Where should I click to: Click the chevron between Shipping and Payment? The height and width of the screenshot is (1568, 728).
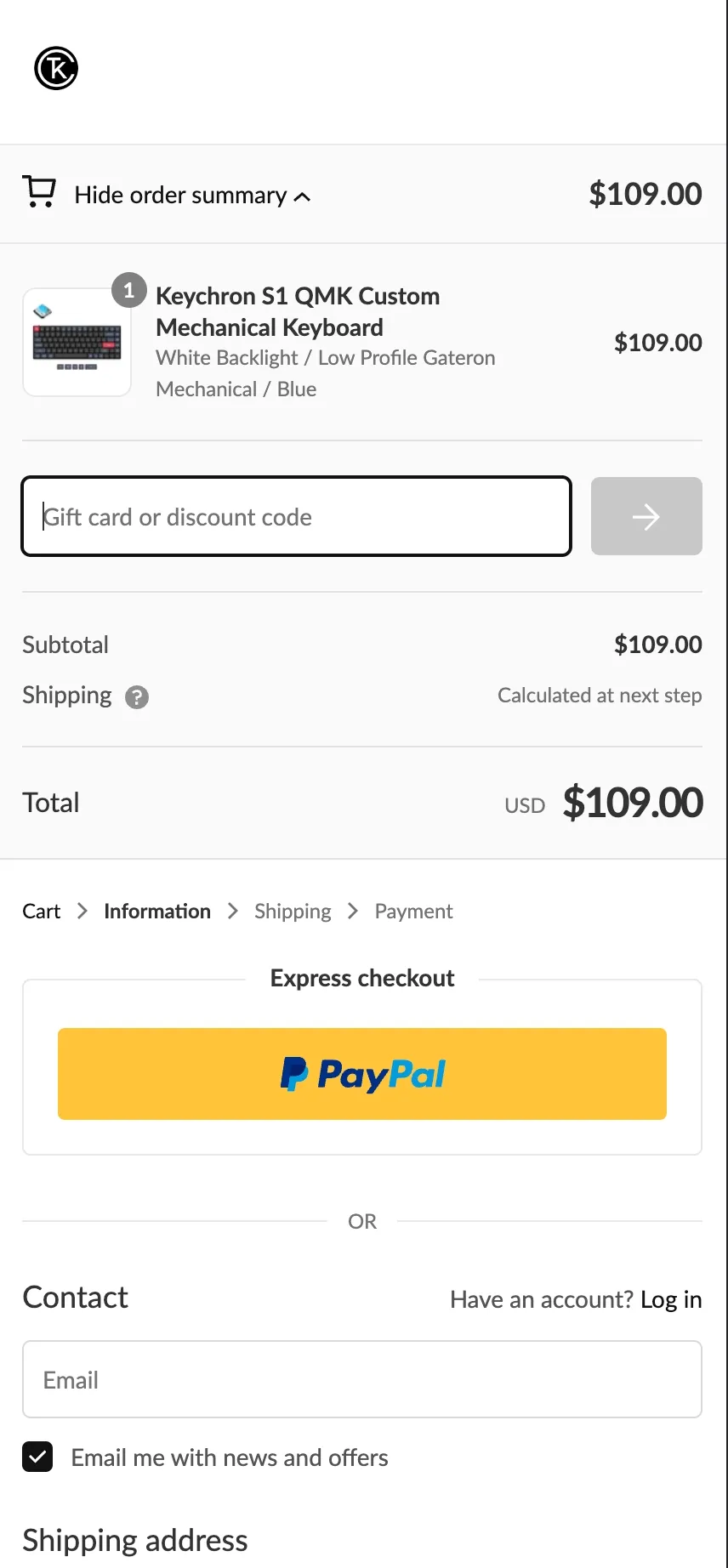coord(352,911)
